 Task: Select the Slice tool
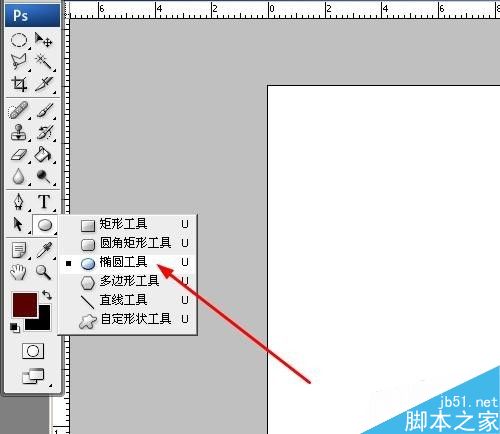pyautogui.click(x=44, y=84)
